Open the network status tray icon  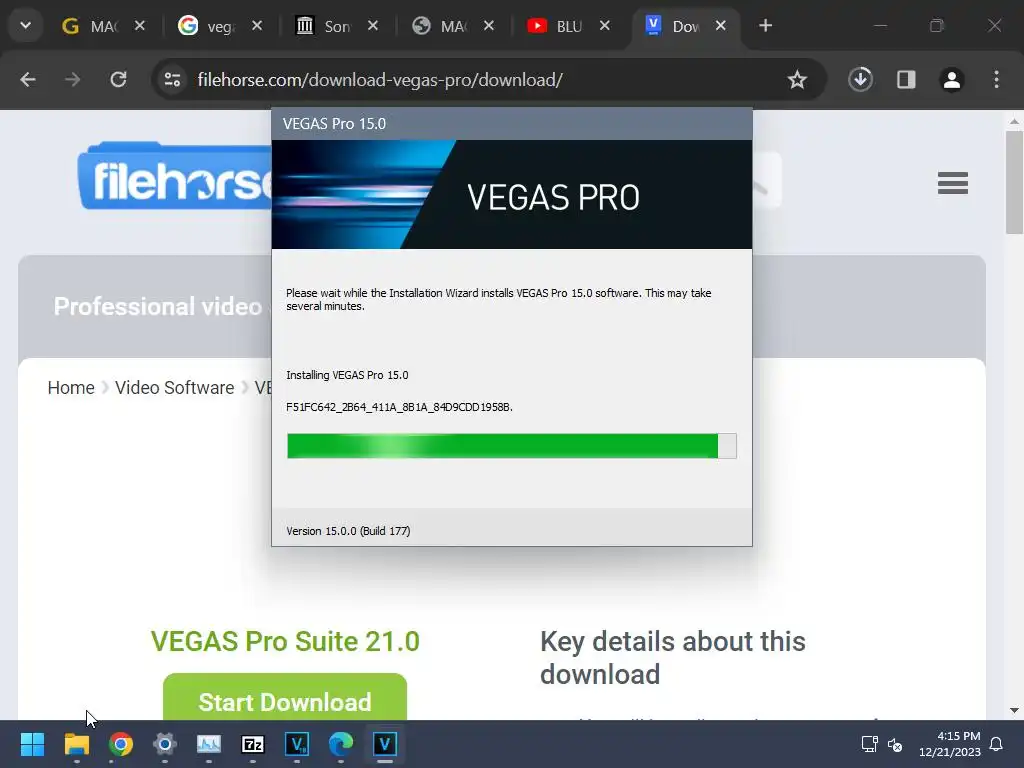click(x=869, y=744)
